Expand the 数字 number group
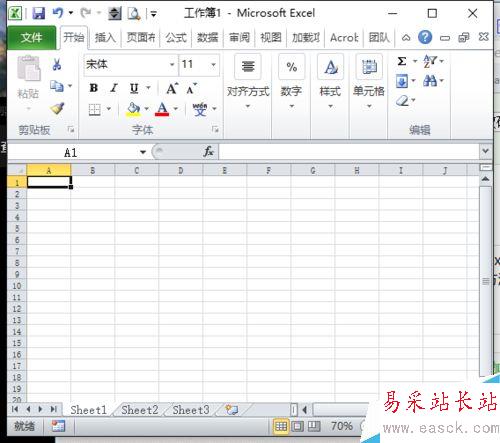Image resolution: width=500 pixels, height=443 pixels. coord(291,82)
